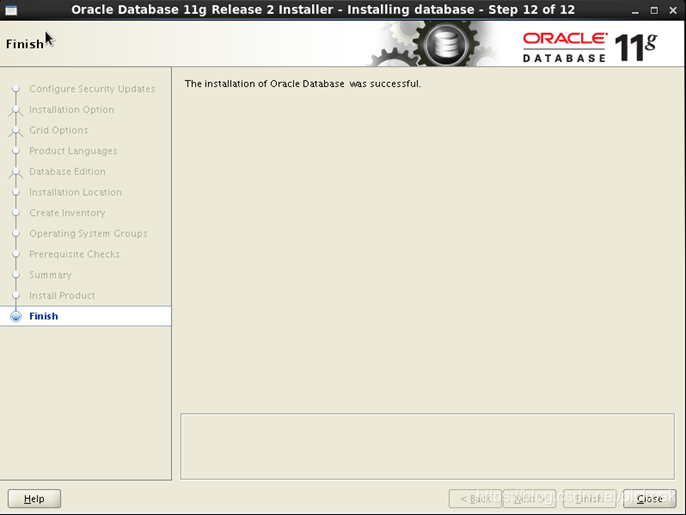Select the Install Product step
Viewport: 686px width, 515px height.
tap(62, 295)
